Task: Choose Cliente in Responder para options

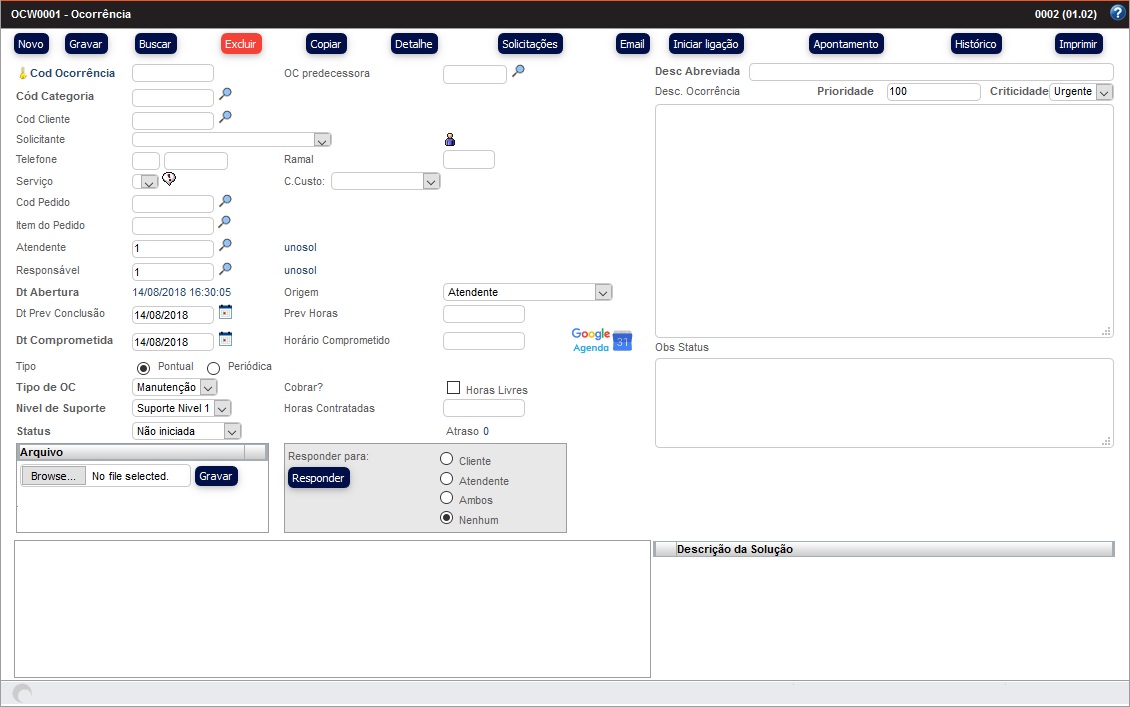Action: [x=447, y=459]
